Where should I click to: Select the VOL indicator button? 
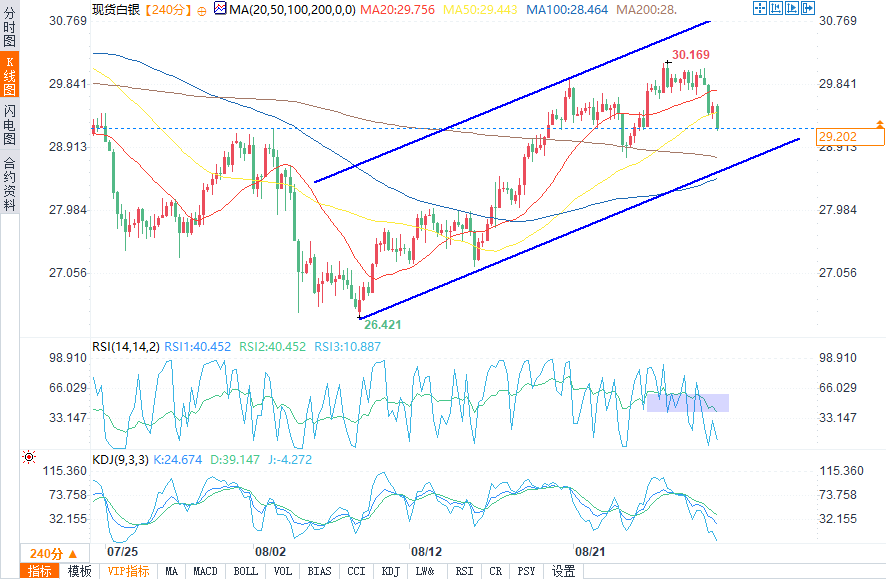283,571
